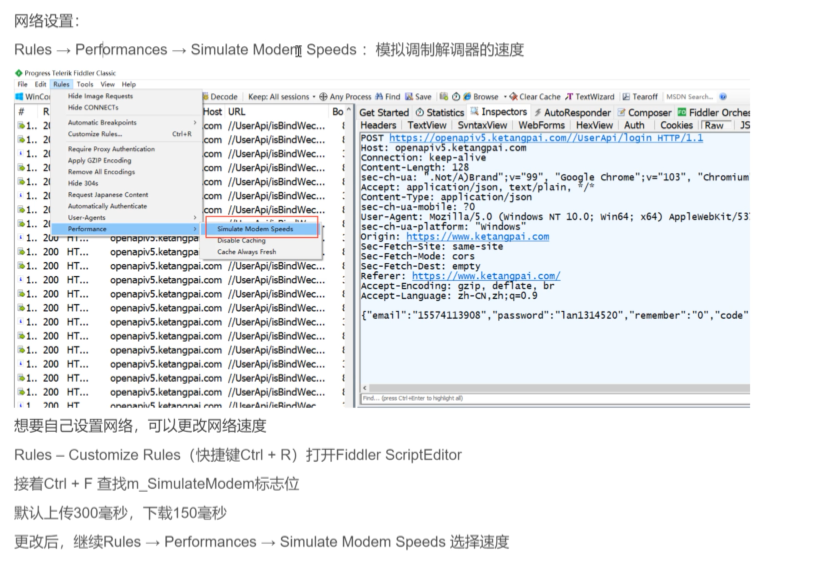Click the Browse Internet Explorer icon
This screenshot has height=572, width=817.
point(467,96)
